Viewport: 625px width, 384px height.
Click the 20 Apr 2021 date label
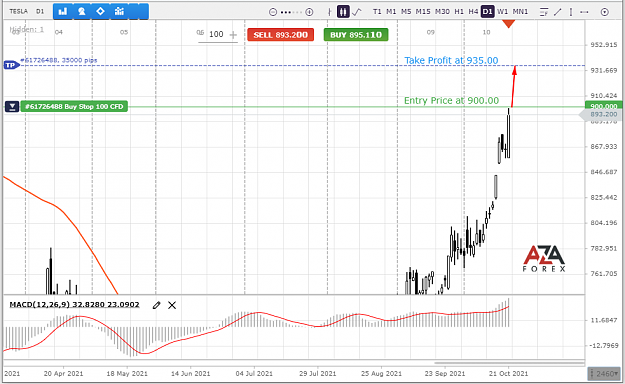63,374
